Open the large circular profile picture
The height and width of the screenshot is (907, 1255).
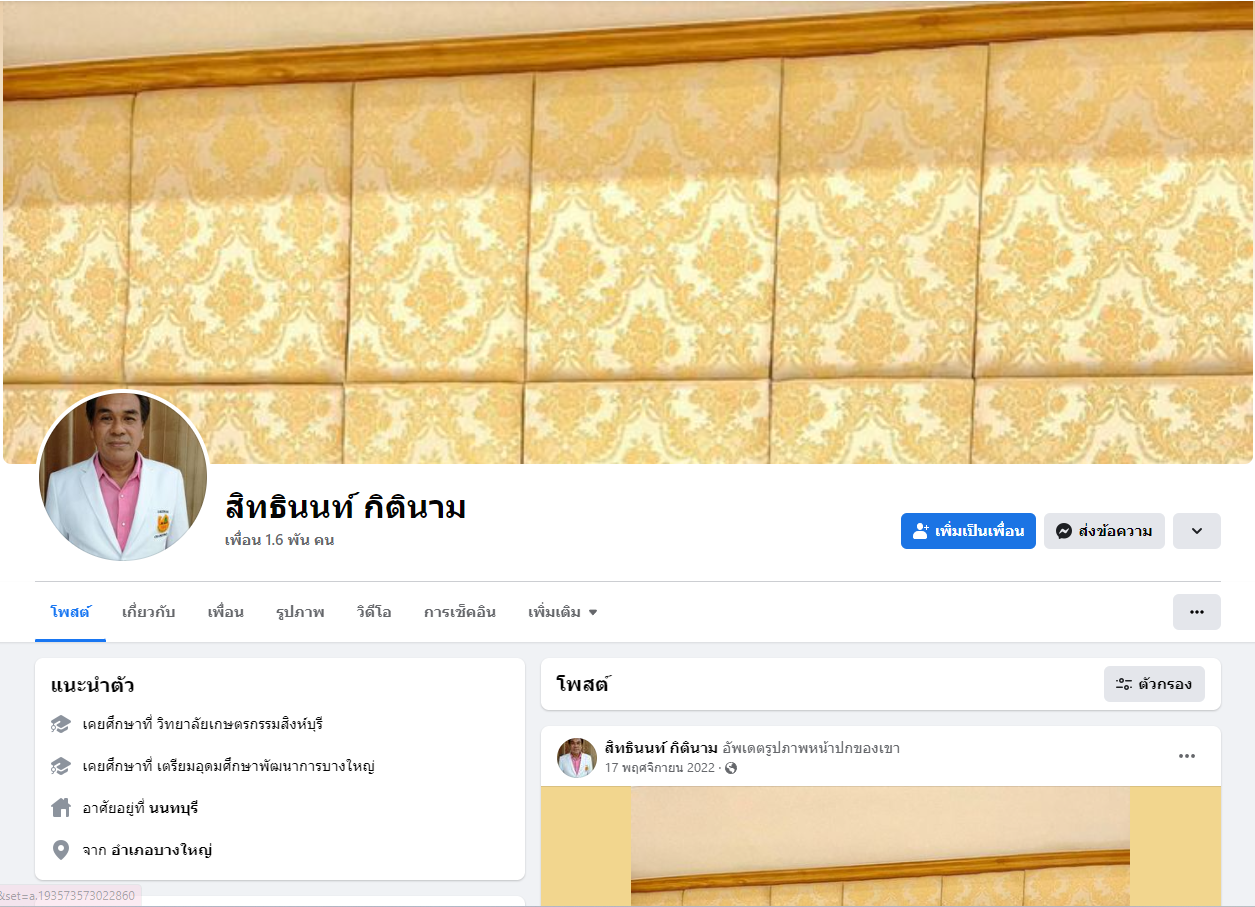click(123, 476)
